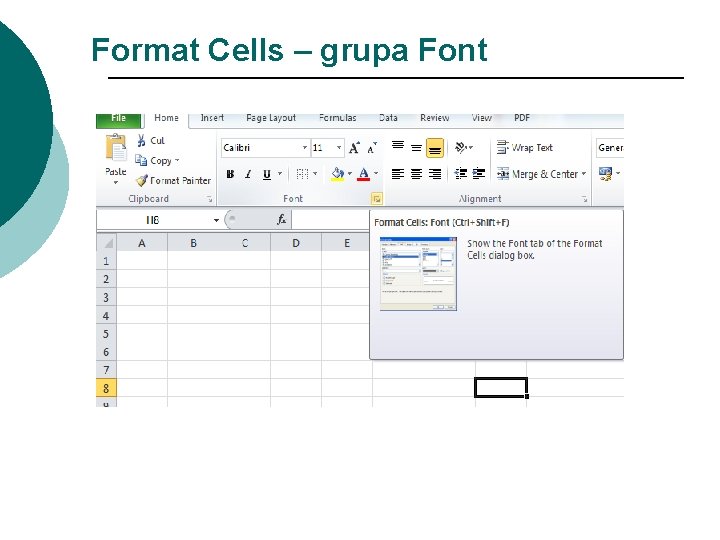
Task: Open the Borders dropdown arrow
Action: [x=315, y=174]
